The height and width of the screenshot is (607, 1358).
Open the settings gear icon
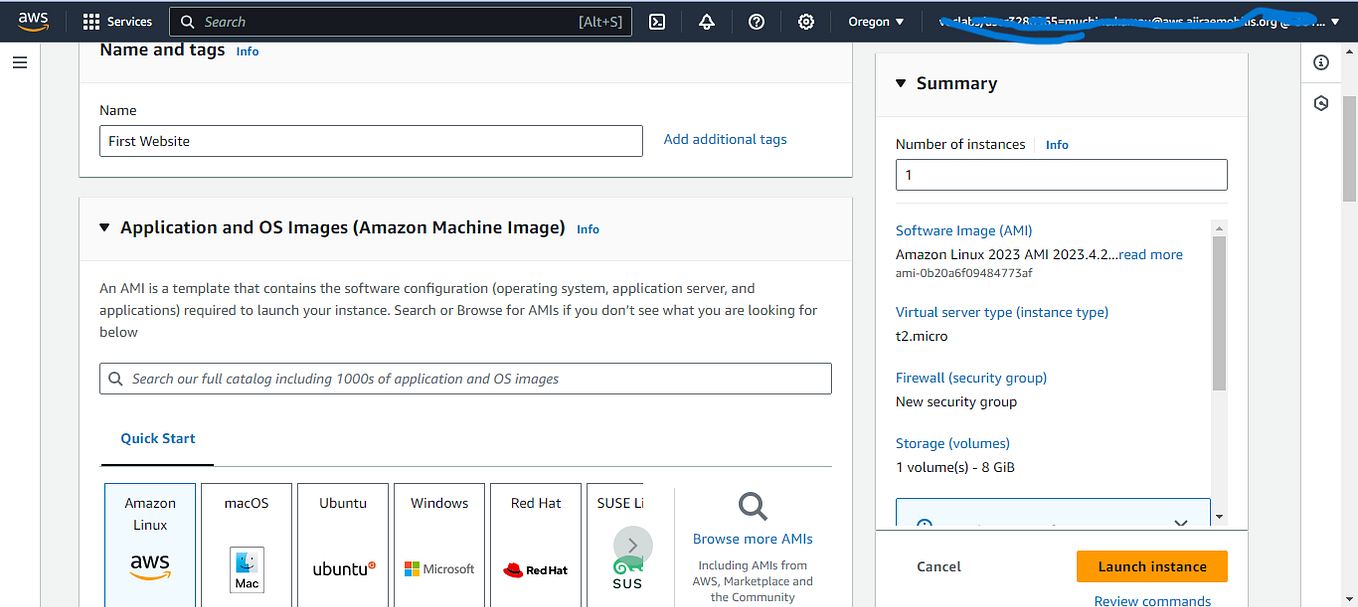coord(806,21)
